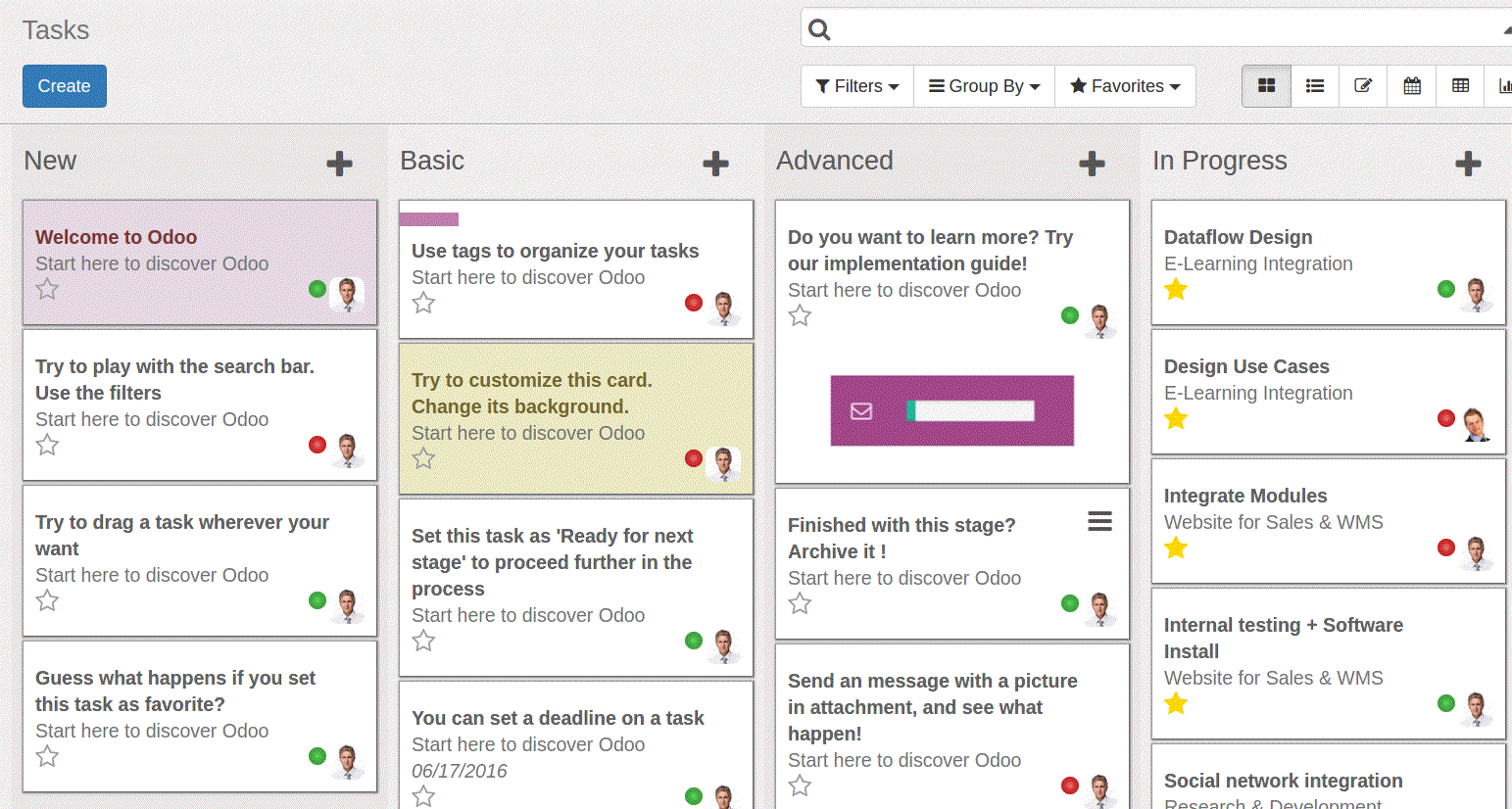Viewport: 1512px width, 809px height.
Task: Click assignee avatar on Design Use Cases
Action: coord(1476,423)
